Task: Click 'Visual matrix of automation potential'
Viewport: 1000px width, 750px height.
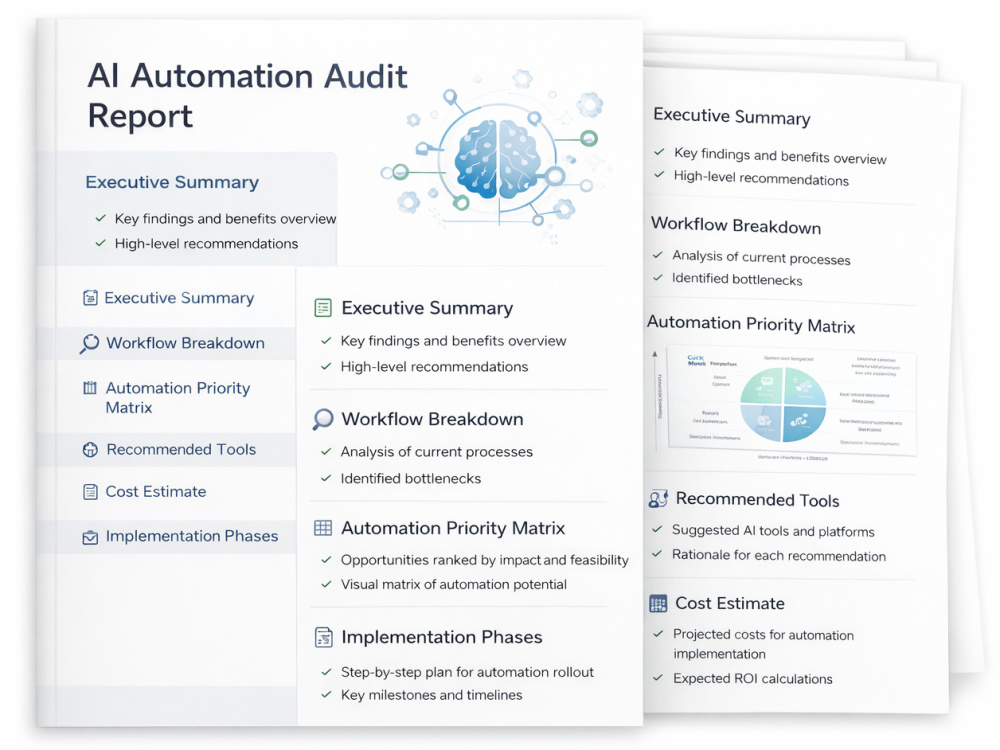Action: click(453, 585)
